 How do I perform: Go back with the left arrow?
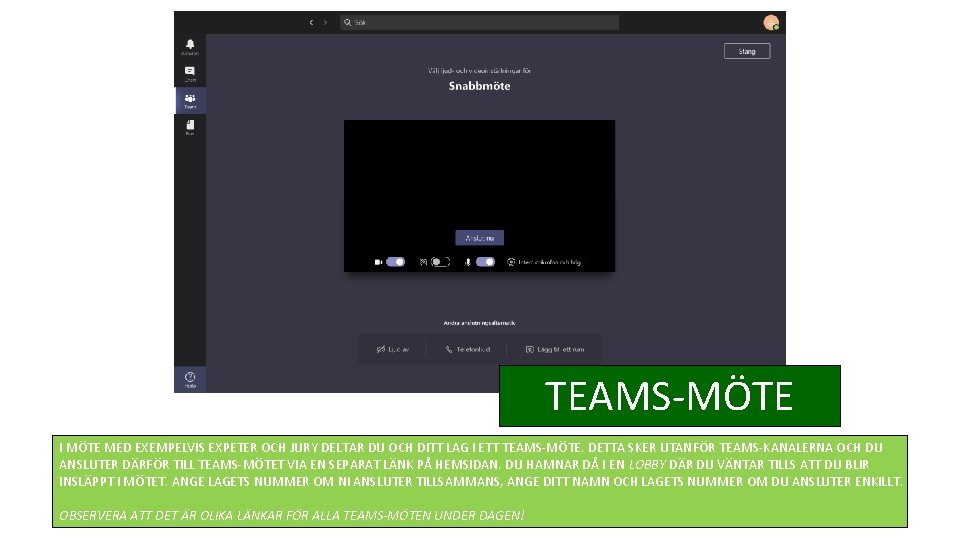pos(311,23)
